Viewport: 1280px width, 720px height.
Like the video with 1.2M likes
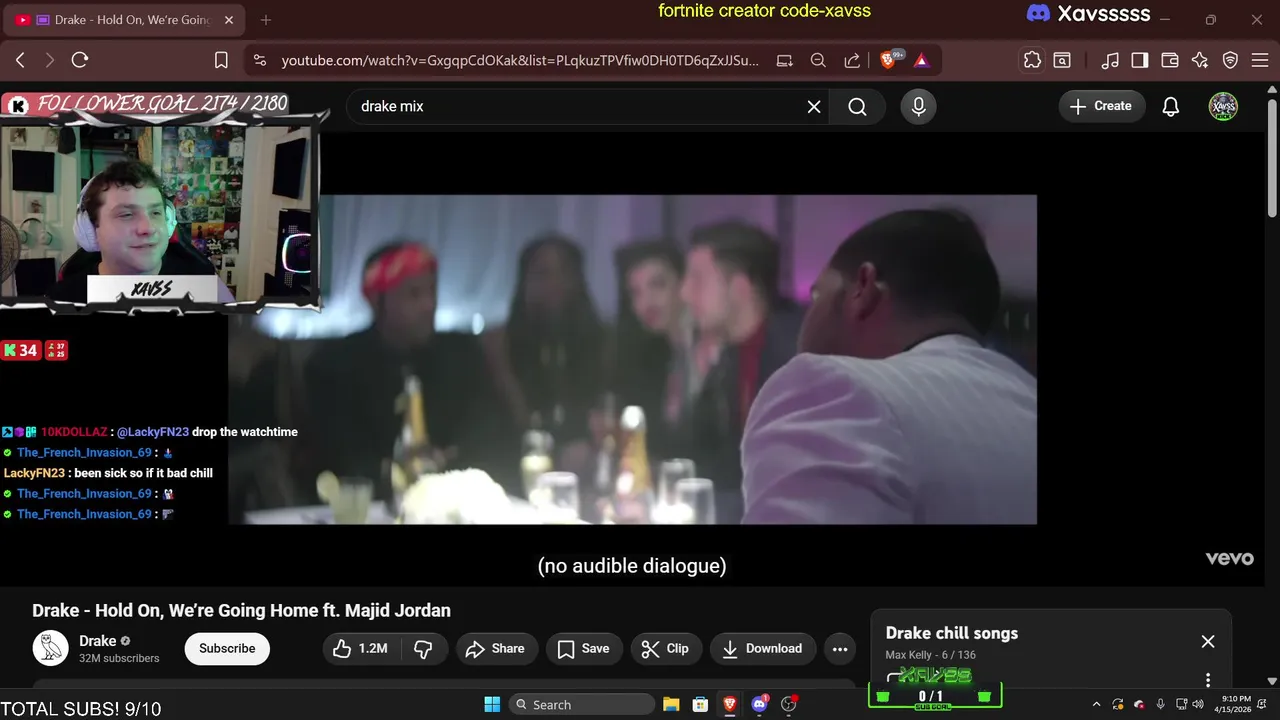360,648
